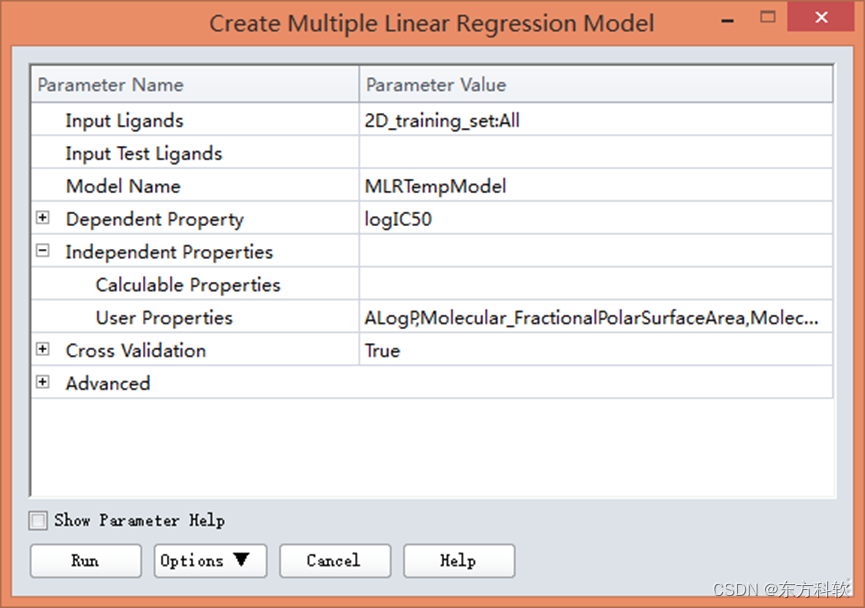
Task: Select the logIC50 value cell
Action: click(x=596, y=218)
